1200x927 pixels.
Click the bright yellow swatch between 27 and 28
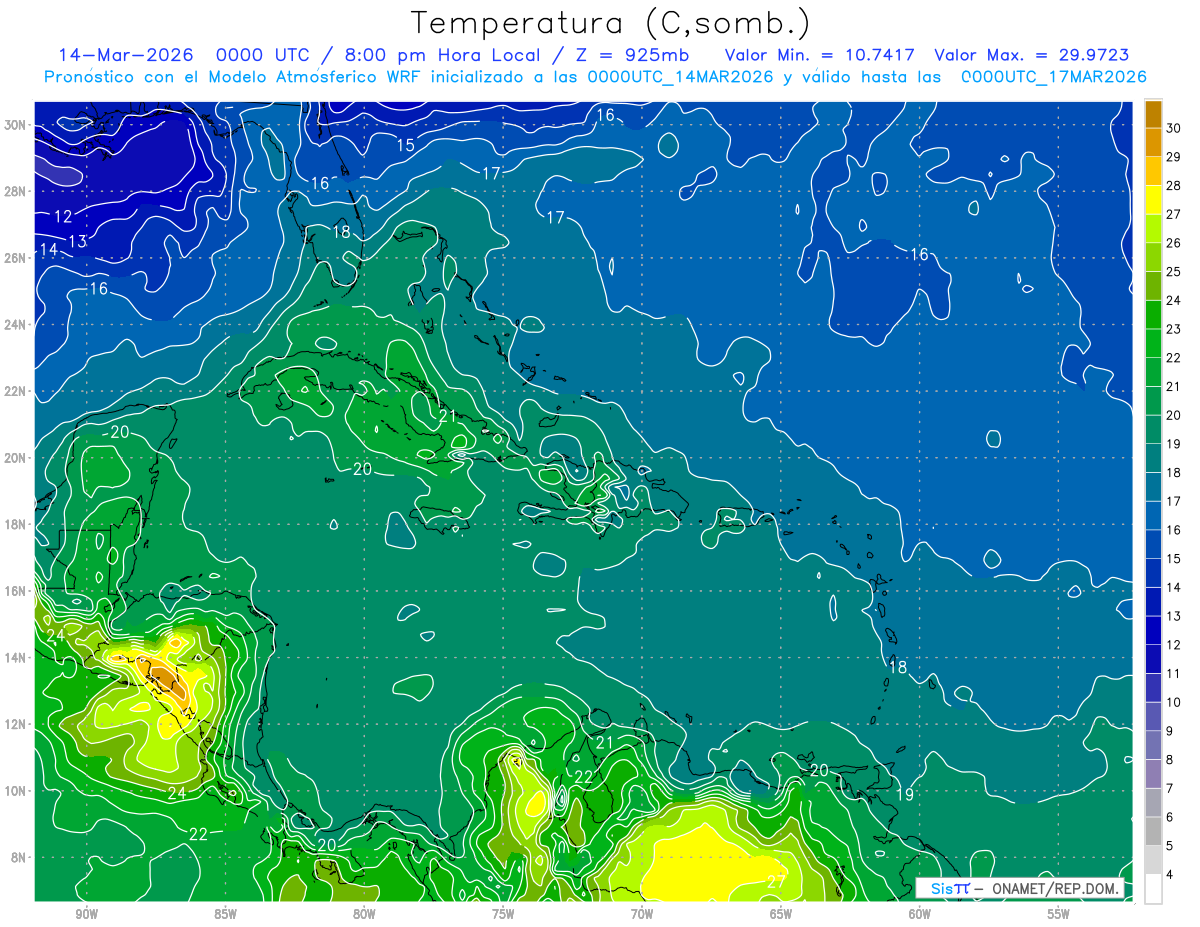1153,200
